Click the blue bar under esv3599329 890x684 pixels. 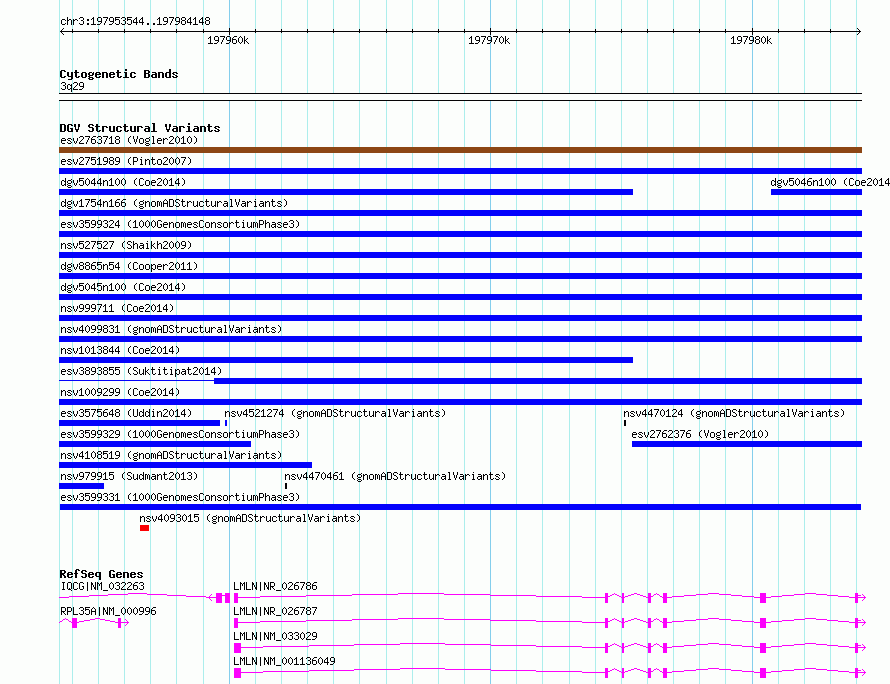click(155, 444)
